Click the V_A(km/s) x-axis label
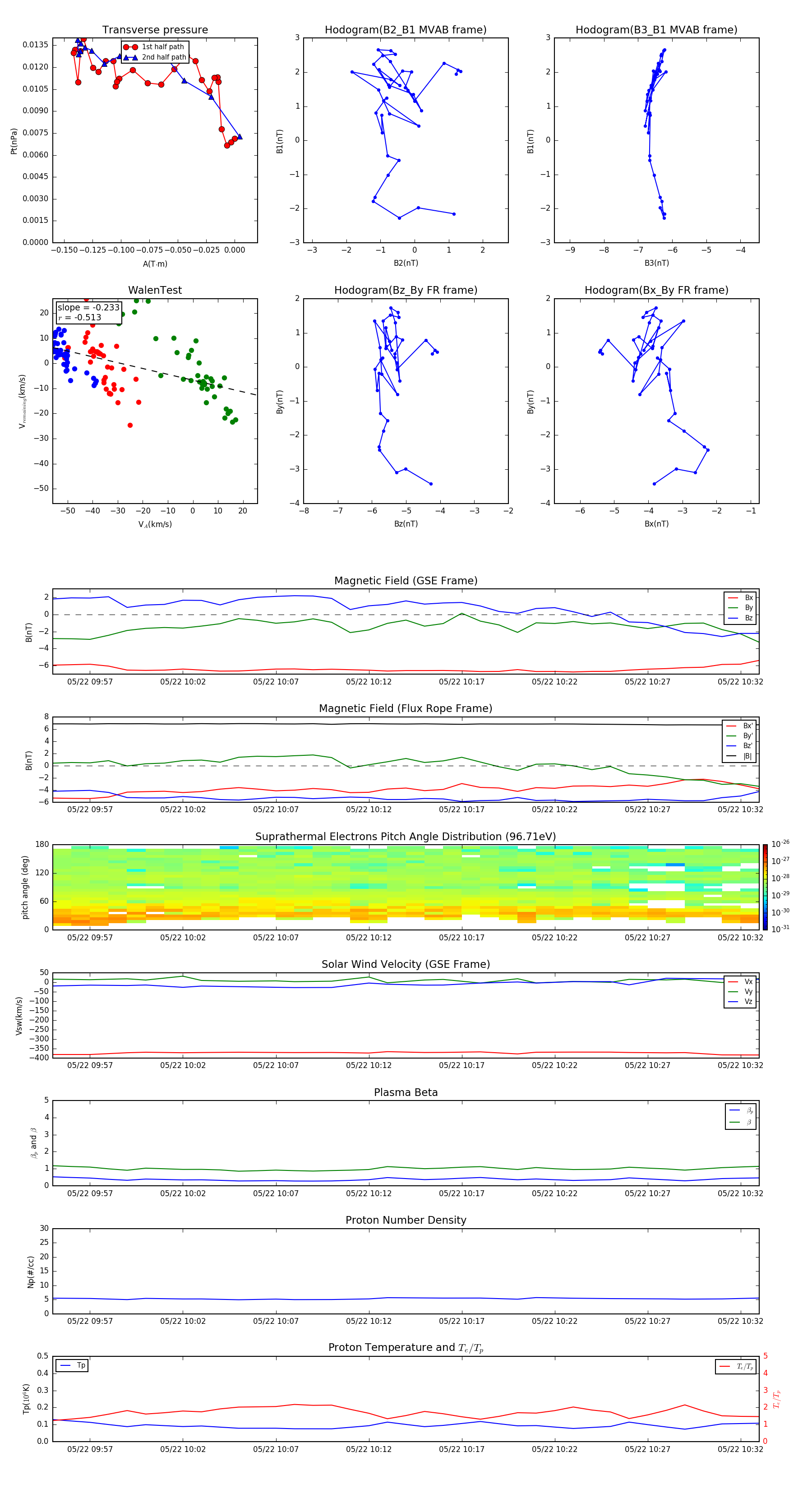Screen dimensions: 812x1489 pos(155,524)
